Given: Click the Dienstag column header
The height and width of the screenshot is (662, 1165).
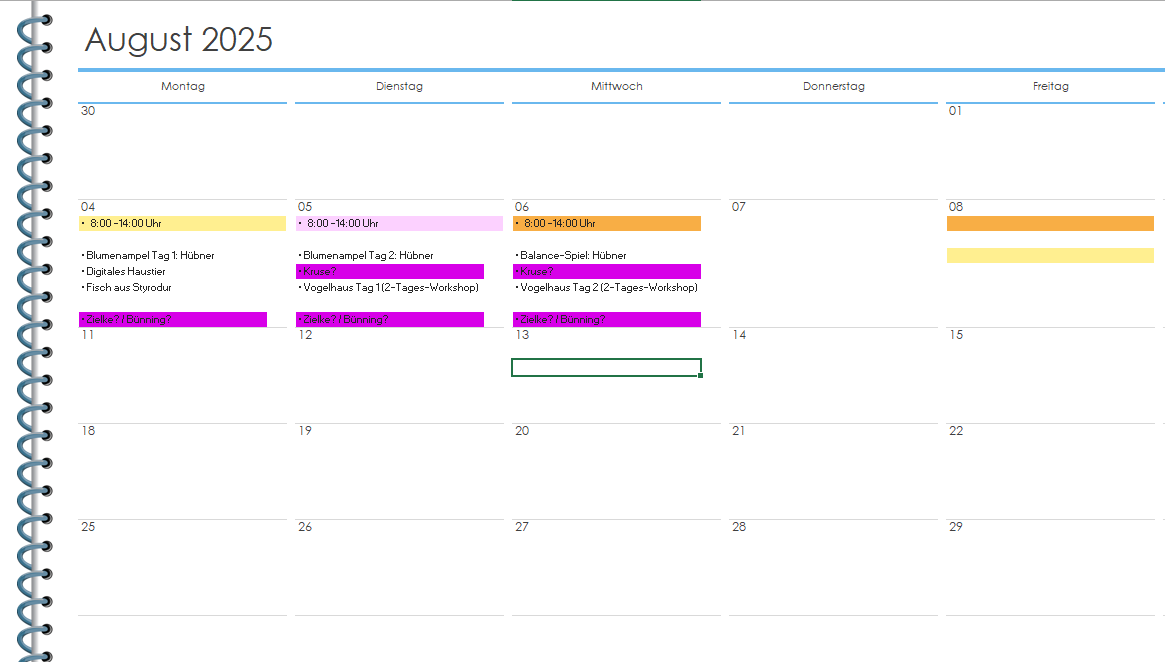Looking at the screenshot, I should pyautogui.click(x=399, y=87).
